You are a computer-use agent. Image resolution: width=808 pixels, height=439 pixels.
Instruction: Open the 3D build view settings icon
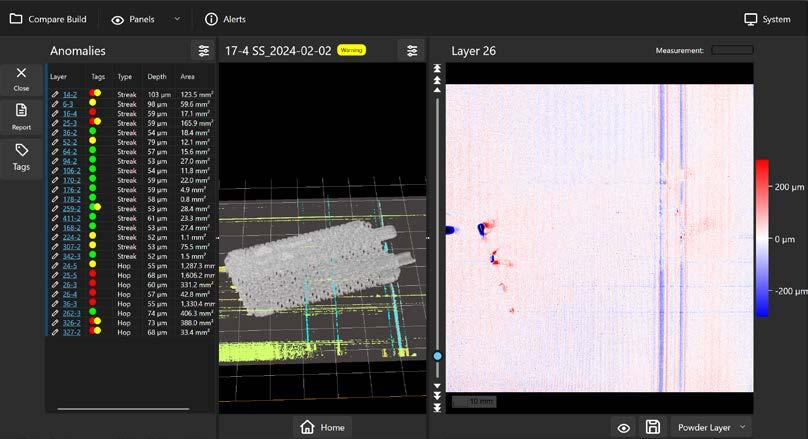click(x=412, y=50)
